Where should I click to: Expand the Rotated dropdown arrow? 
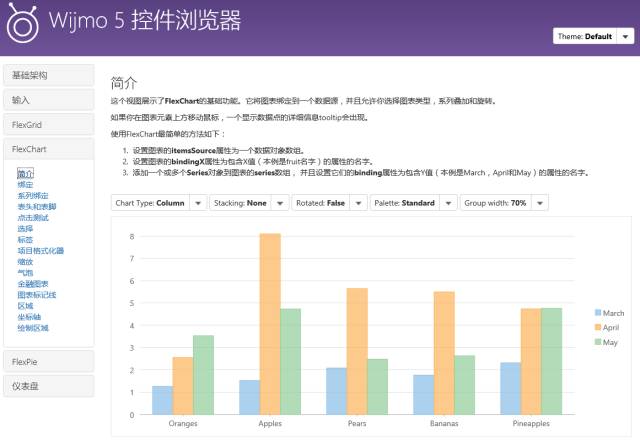point(358,203)
